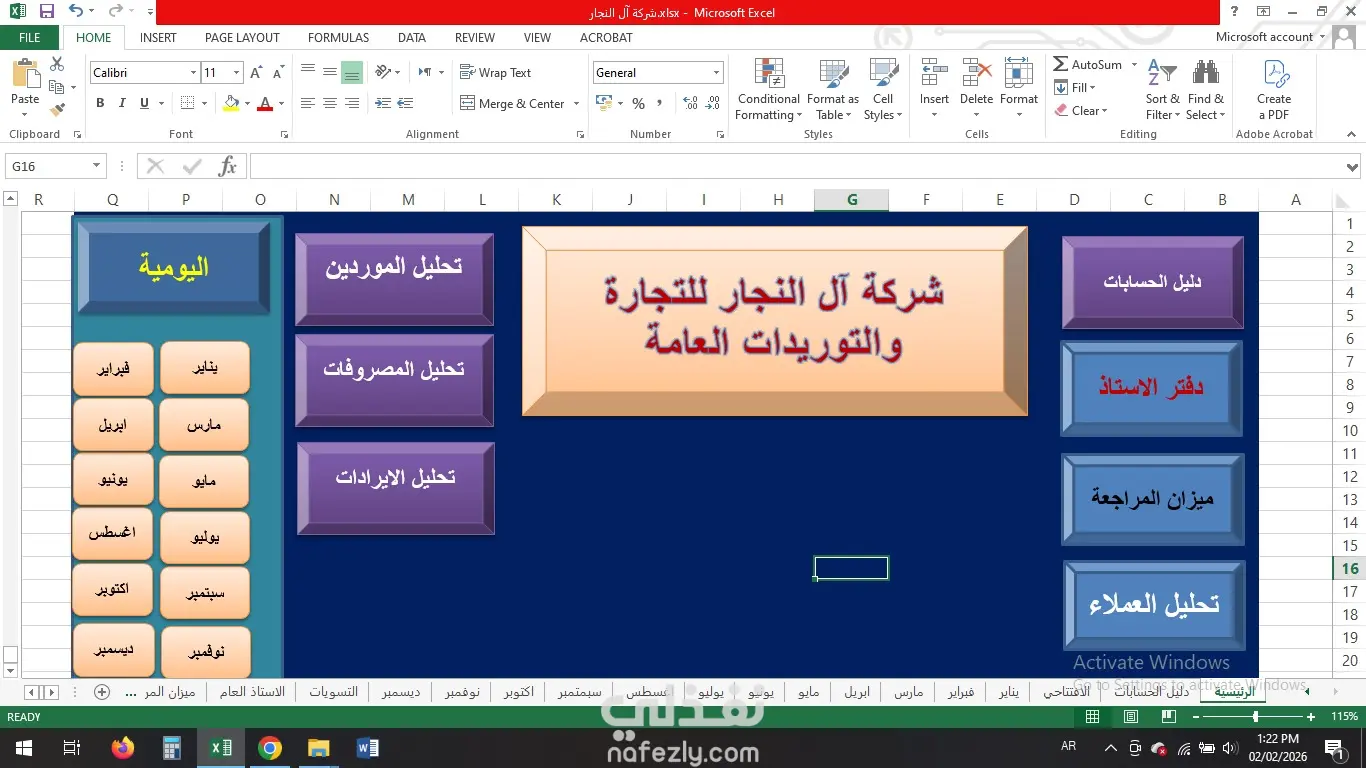Open the FORMULAS ribbon tab

point(338,37)
